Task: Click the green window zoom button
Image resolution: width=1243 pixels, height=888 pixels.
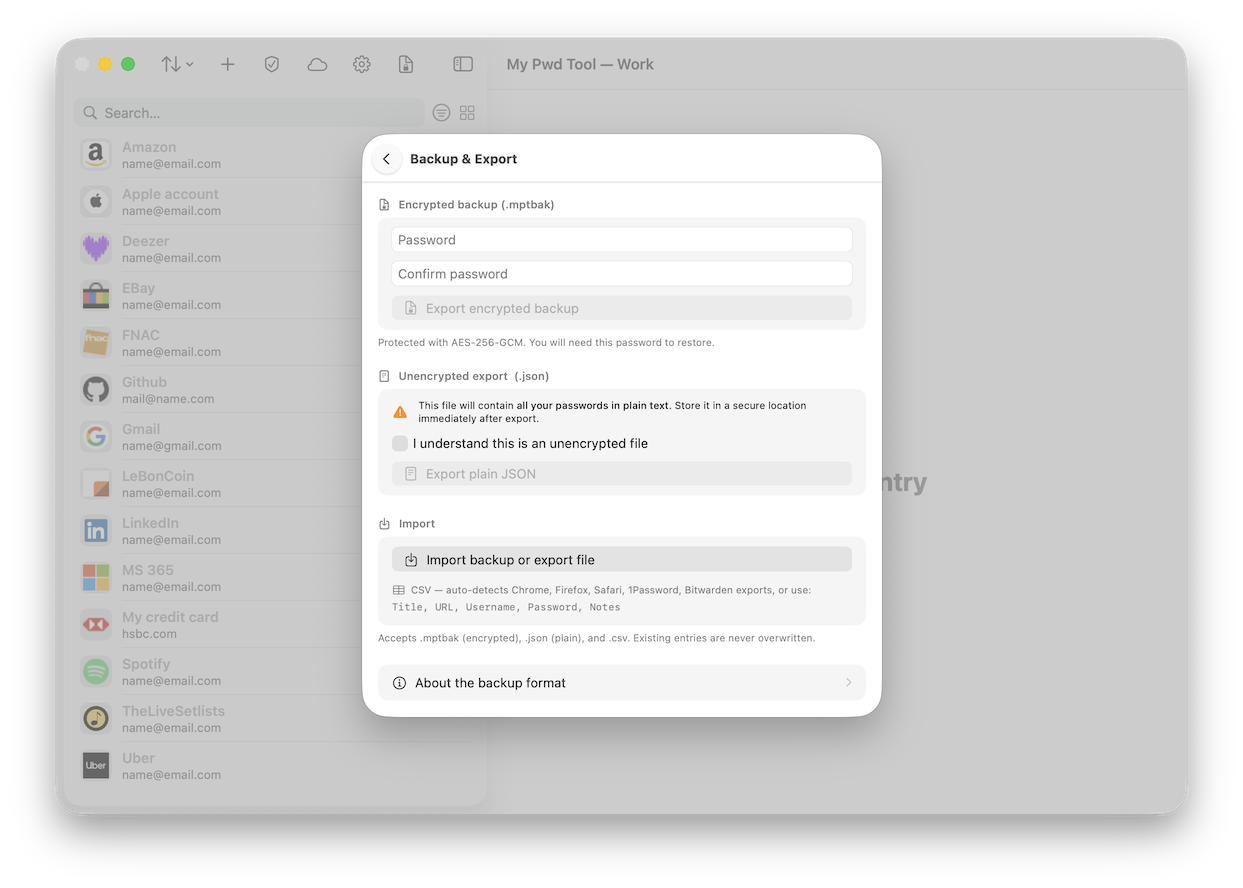Action: (x=128, y=64)
